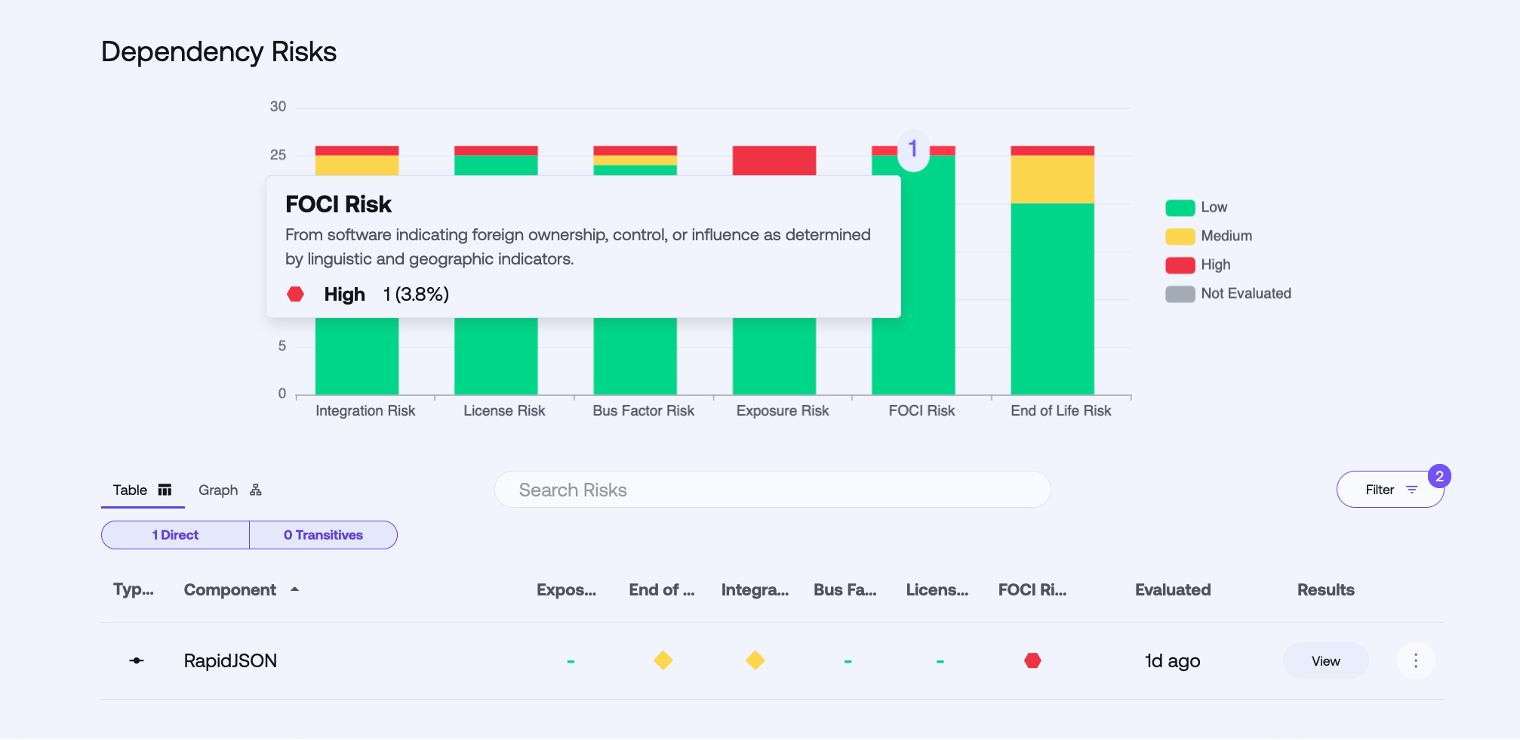Click the red High hexagon in tooltip

[296, 294]
